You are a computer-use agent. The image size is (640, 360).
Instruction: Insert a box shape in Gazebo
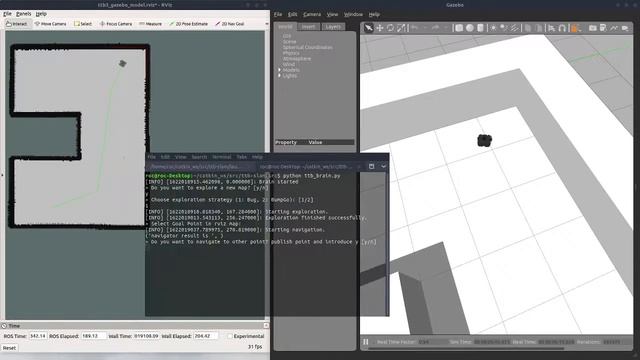[x=459, y=28]
